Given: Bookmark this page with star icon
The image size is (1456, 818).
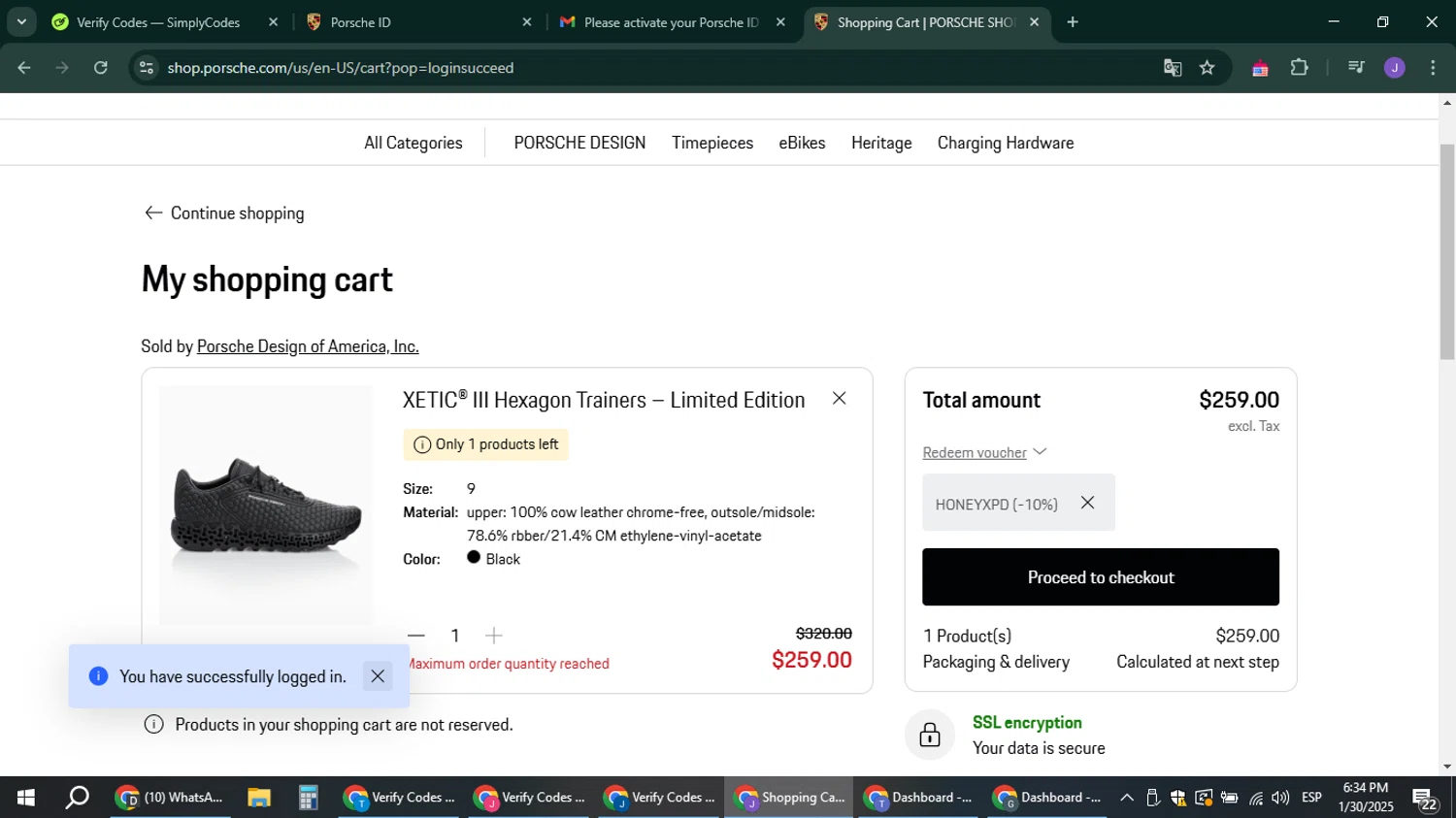Looking at the screenshot, I should (x=1207, y=68).
